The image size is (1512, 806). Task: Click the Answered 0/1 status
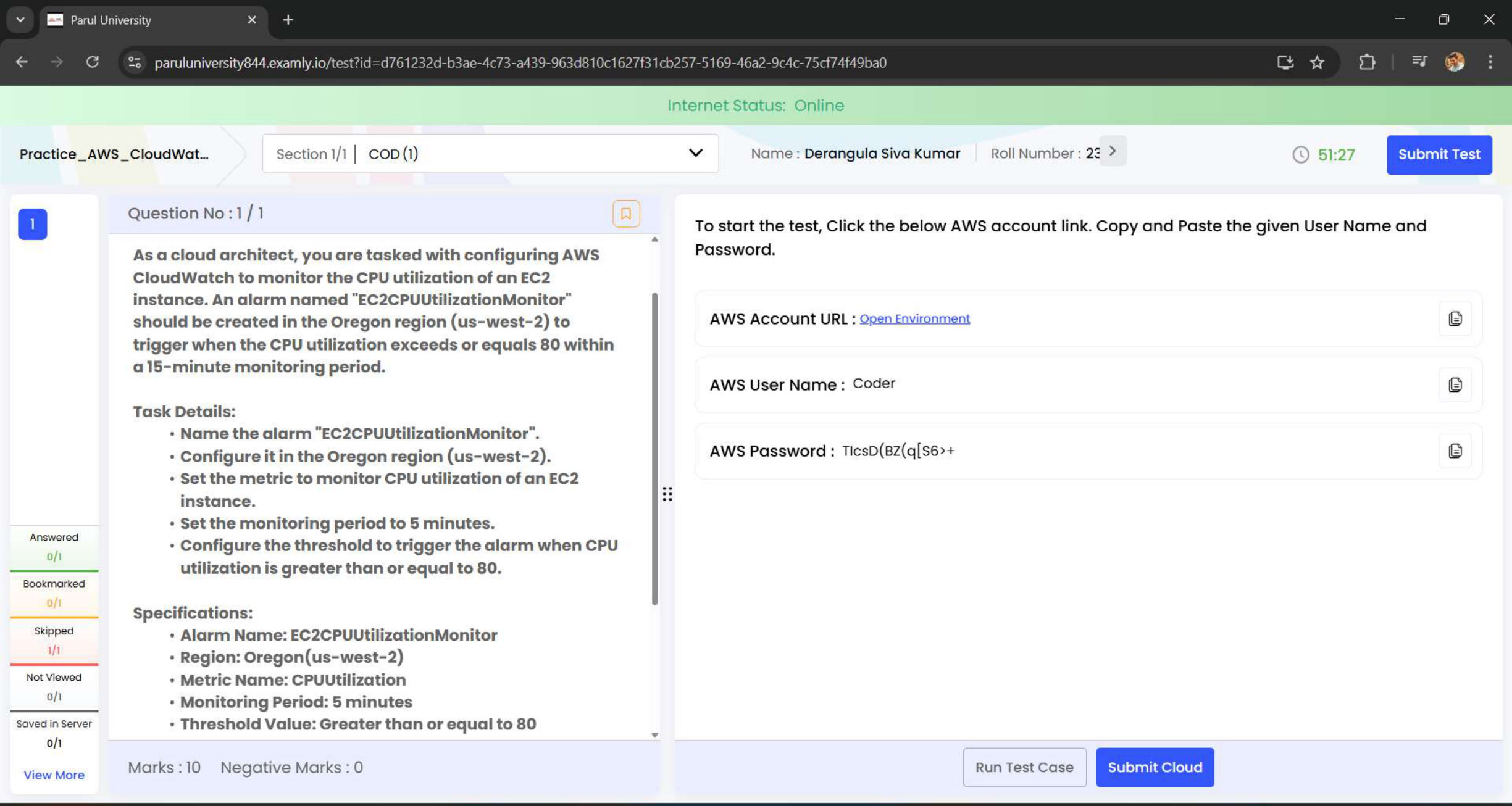coord(54,547)
